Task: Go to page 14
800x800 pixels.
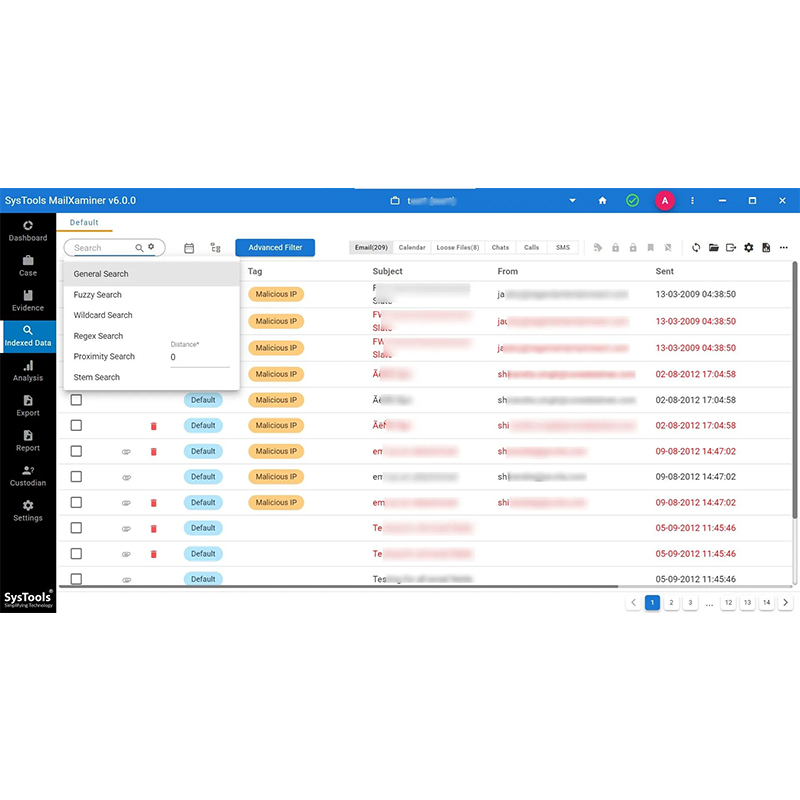Action: (x=766, y=603)
